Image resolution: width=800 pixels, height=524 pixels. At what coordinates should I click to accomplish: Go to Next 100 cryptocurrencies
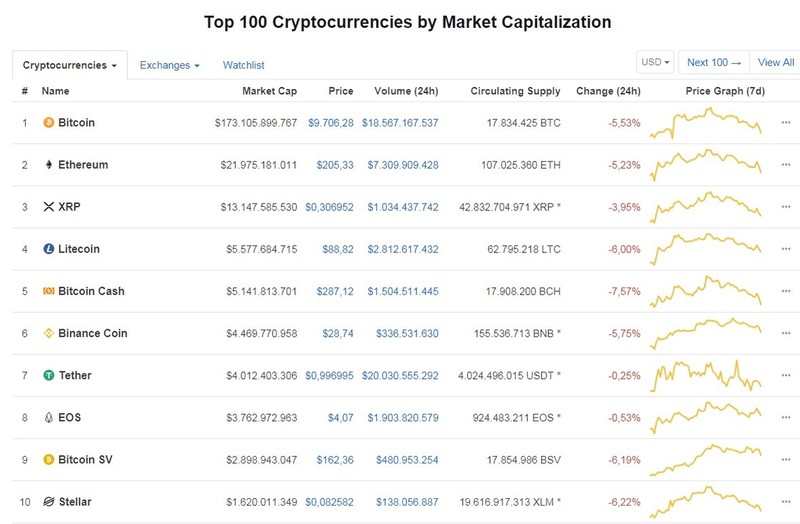pyautogui.click(x=714, y=62)
